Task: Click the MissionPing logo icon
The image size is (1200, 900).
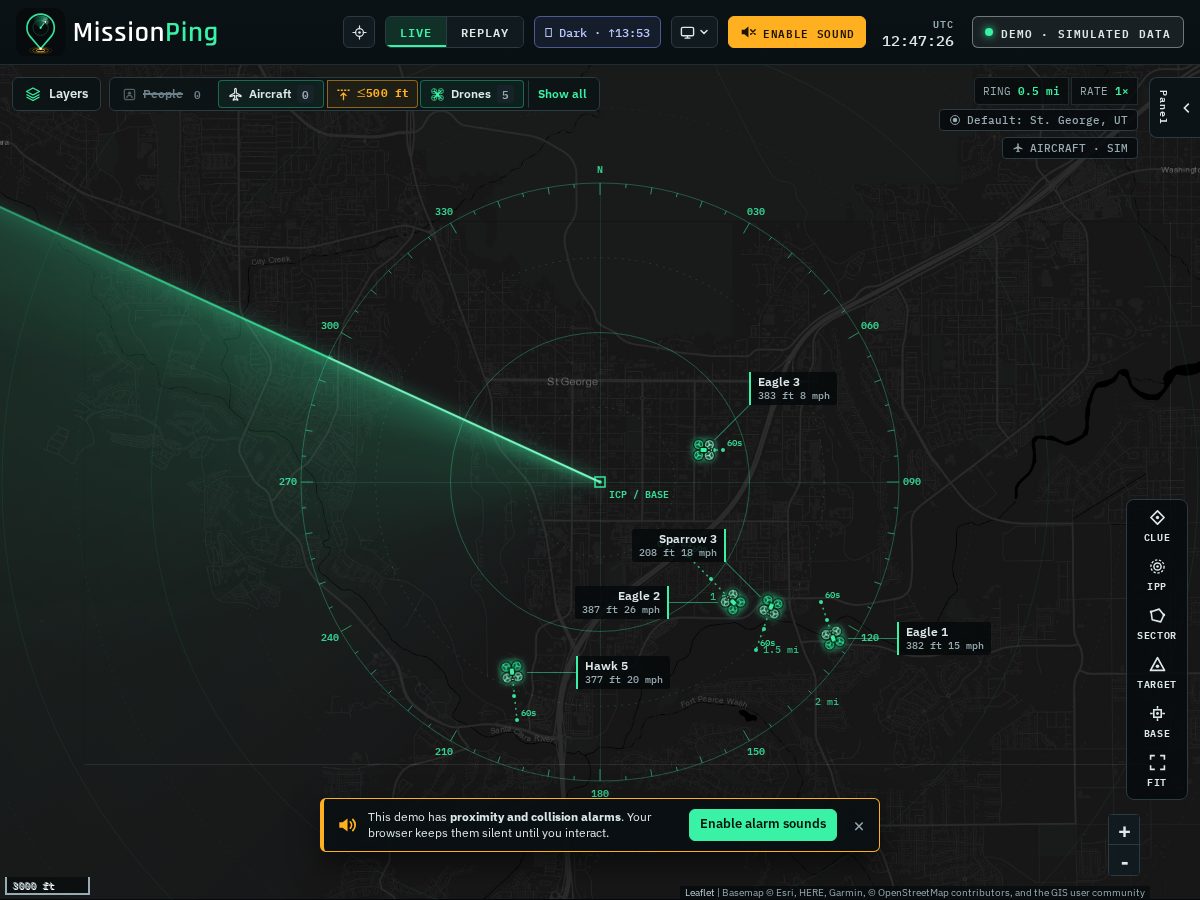Action: pos(40,32)
